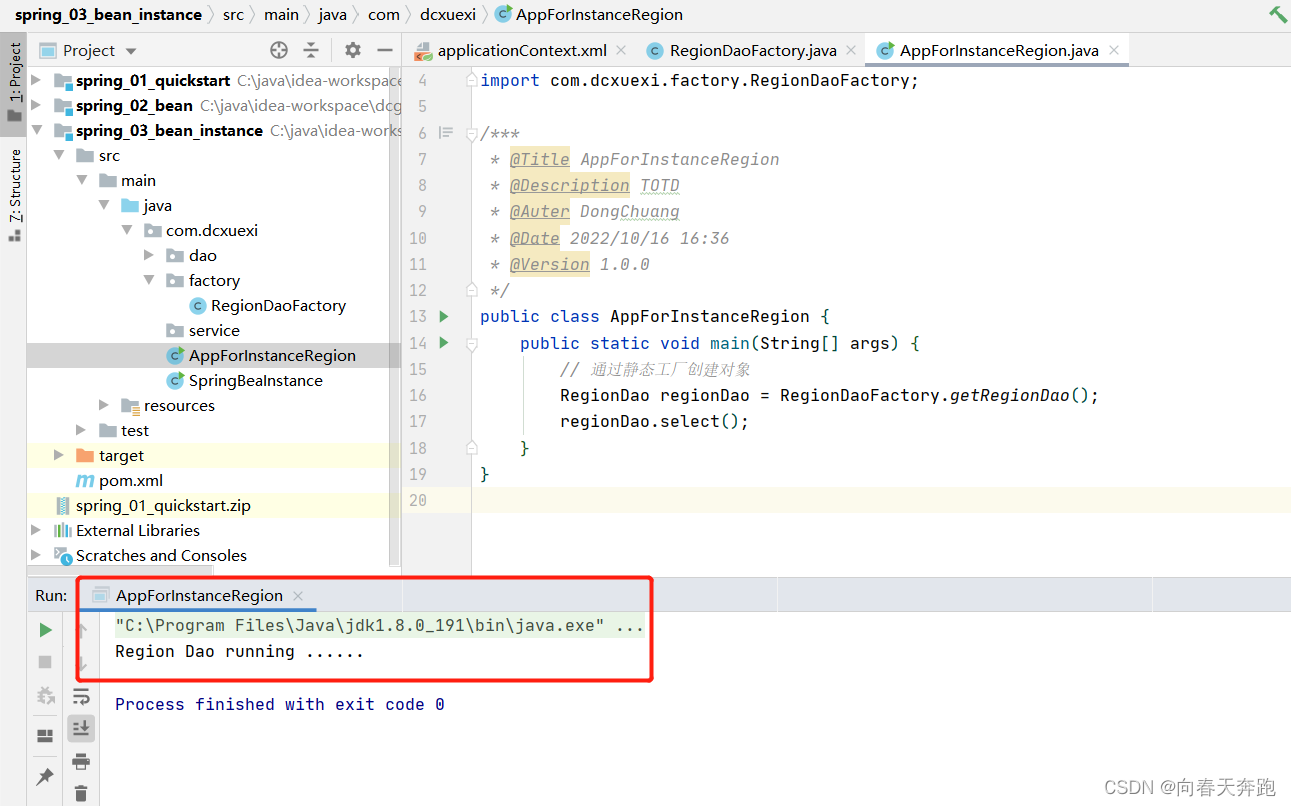Open Project panel settings gear
The image size is (1291, 806).
353,50
